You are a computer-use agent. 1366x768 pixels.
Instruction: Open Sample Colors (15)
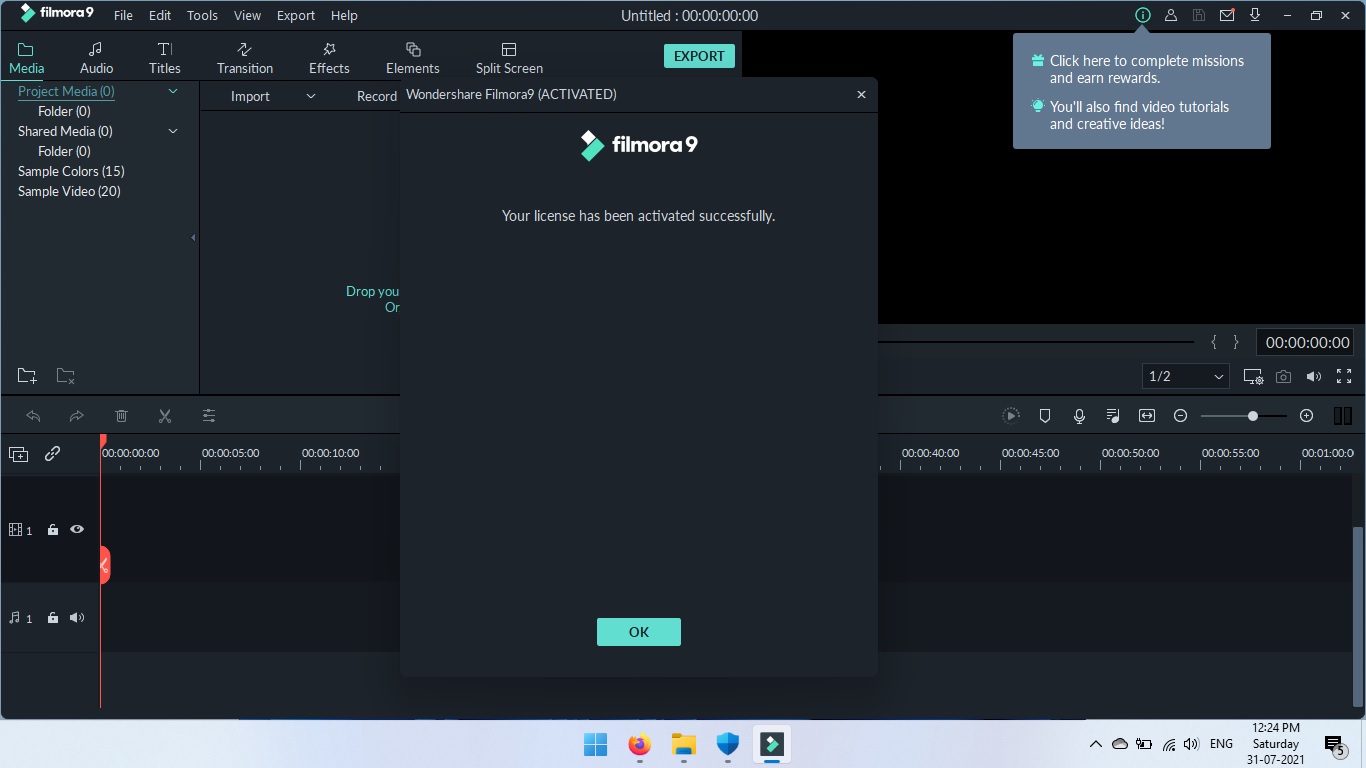pos(71,171)
